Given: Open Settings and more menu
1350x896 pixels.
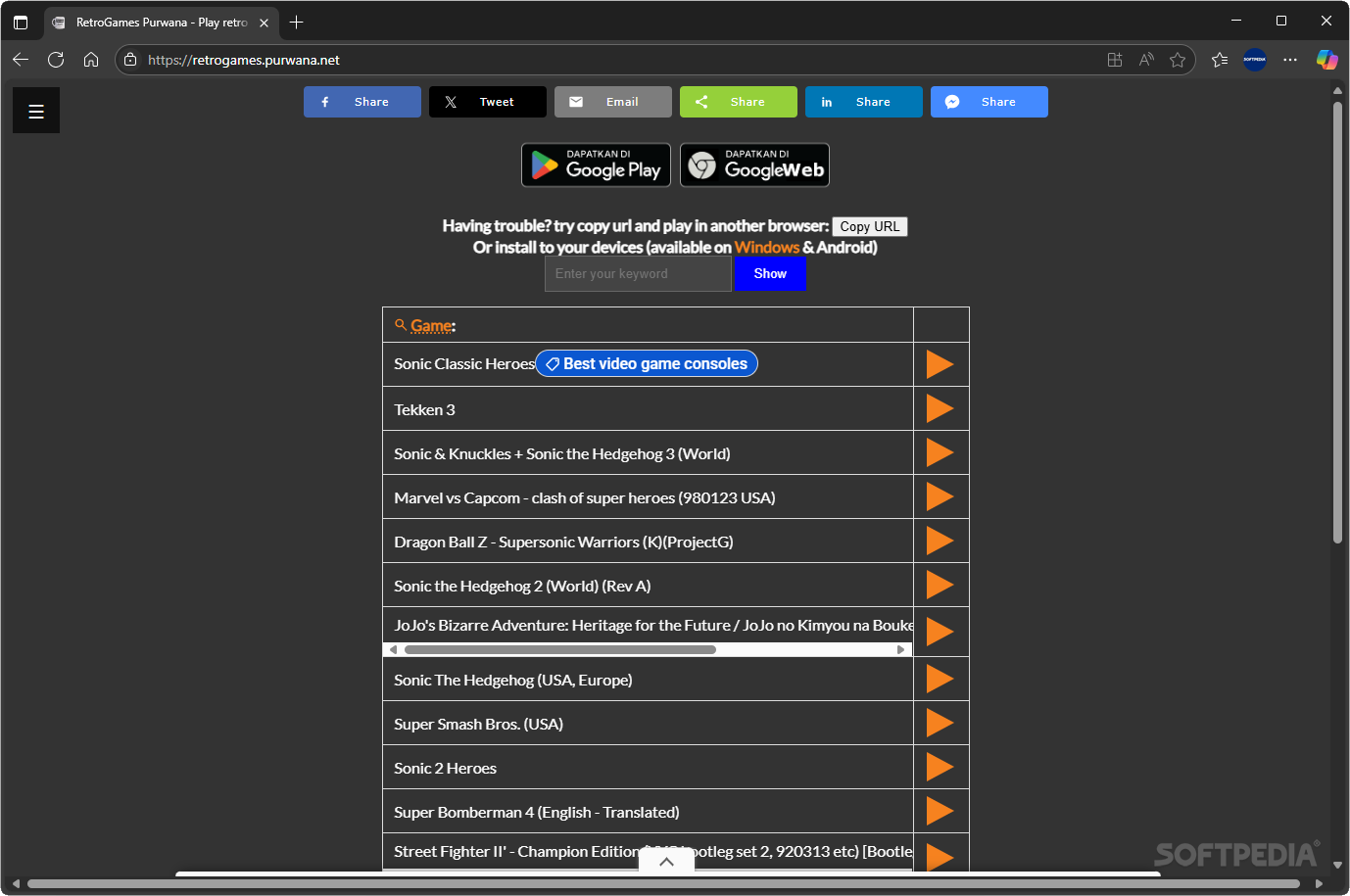Looking at the screenshot, I should (1290, 60).
